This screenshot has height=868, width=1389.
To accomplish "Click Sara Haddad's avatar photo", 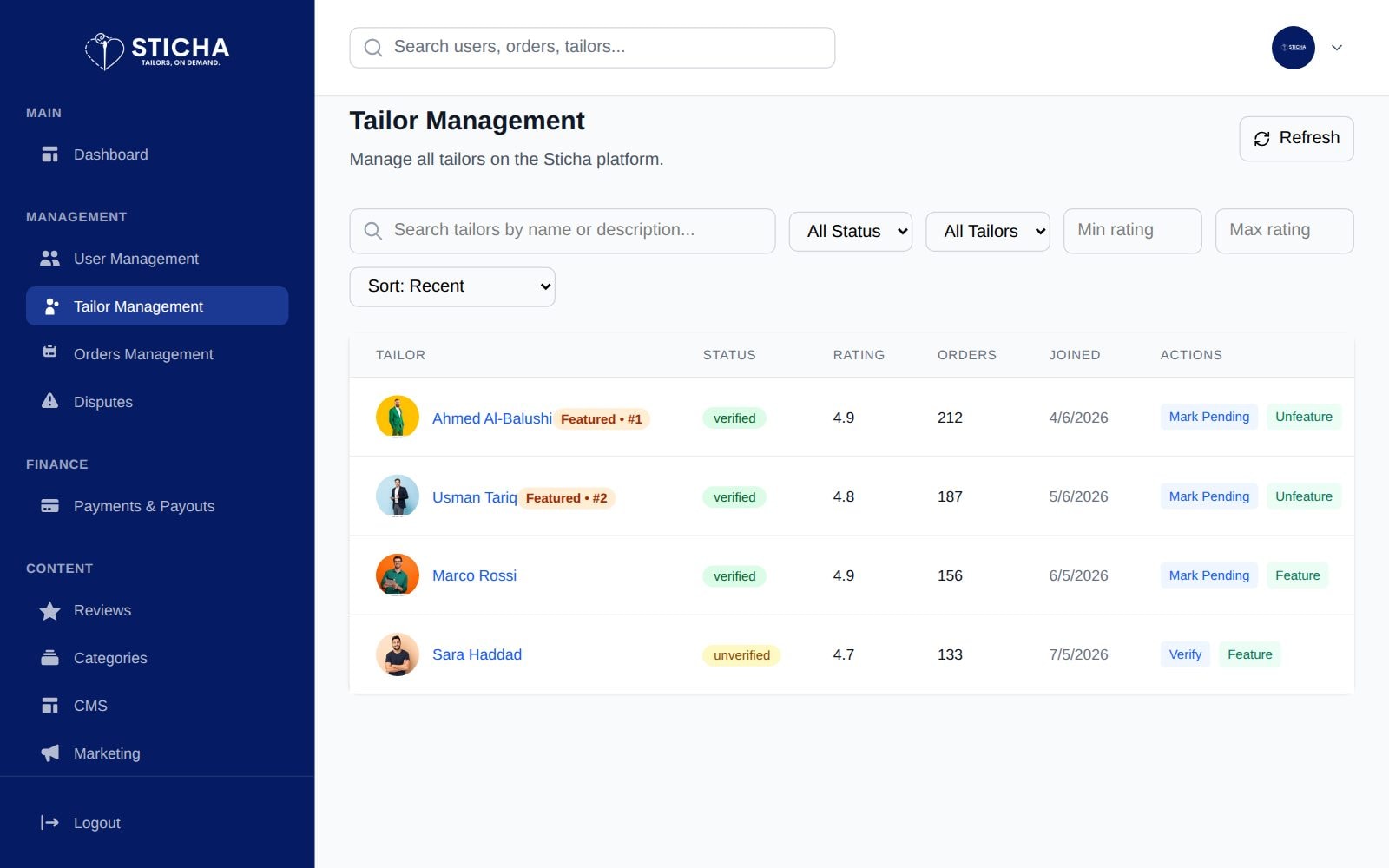I will tap(398, 654).
